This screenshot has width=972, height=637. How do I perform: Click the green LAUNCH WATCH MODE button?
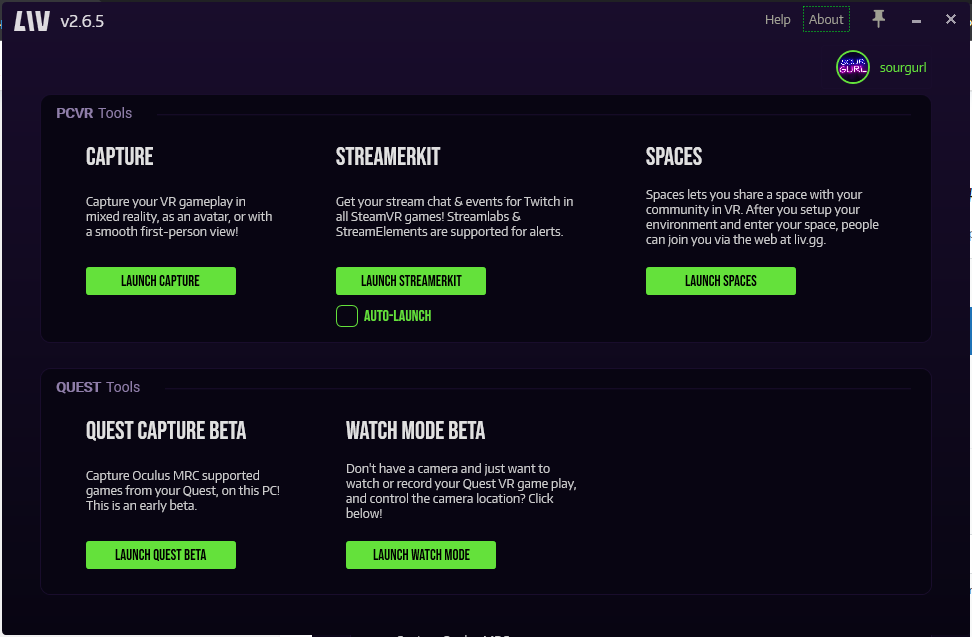[420, 555]
